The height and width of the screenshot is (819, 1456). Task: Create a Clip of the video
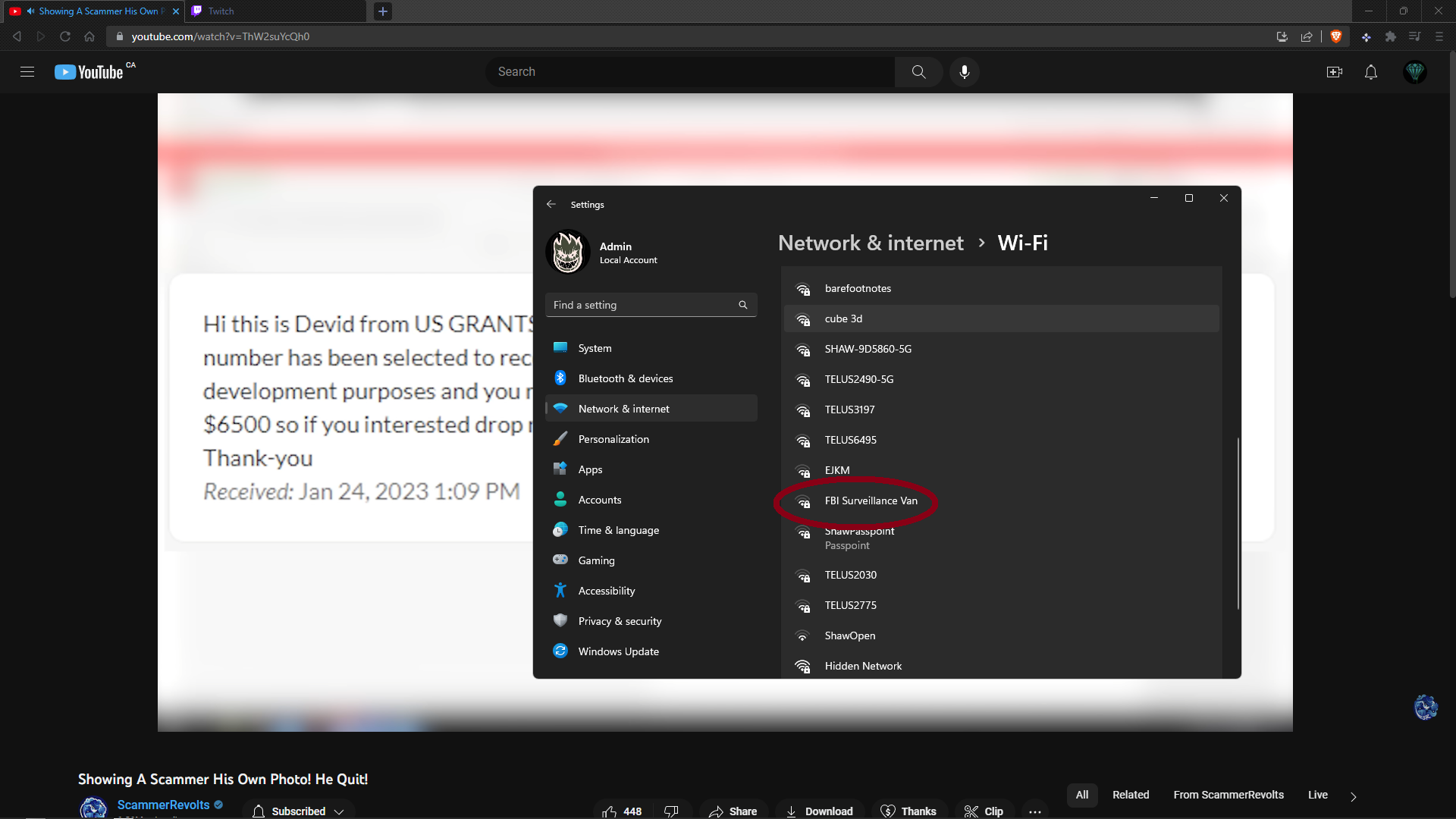pyautogui.click(x=984, y=811)
